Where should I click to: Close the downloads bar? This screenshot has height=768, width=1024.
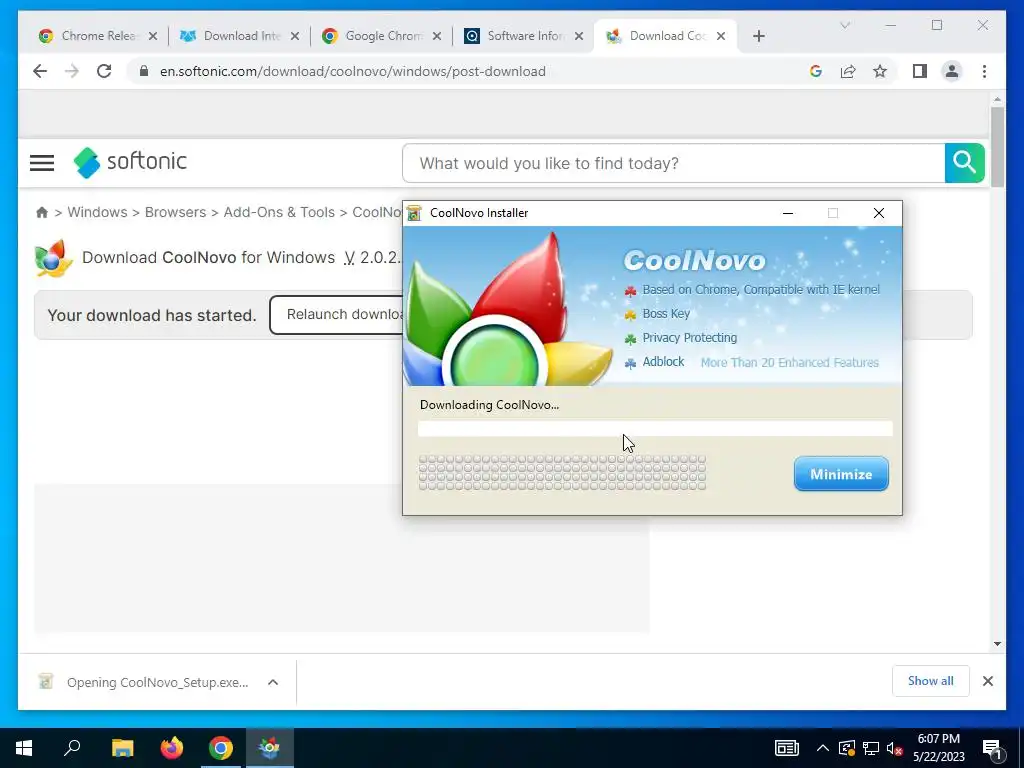987,681
